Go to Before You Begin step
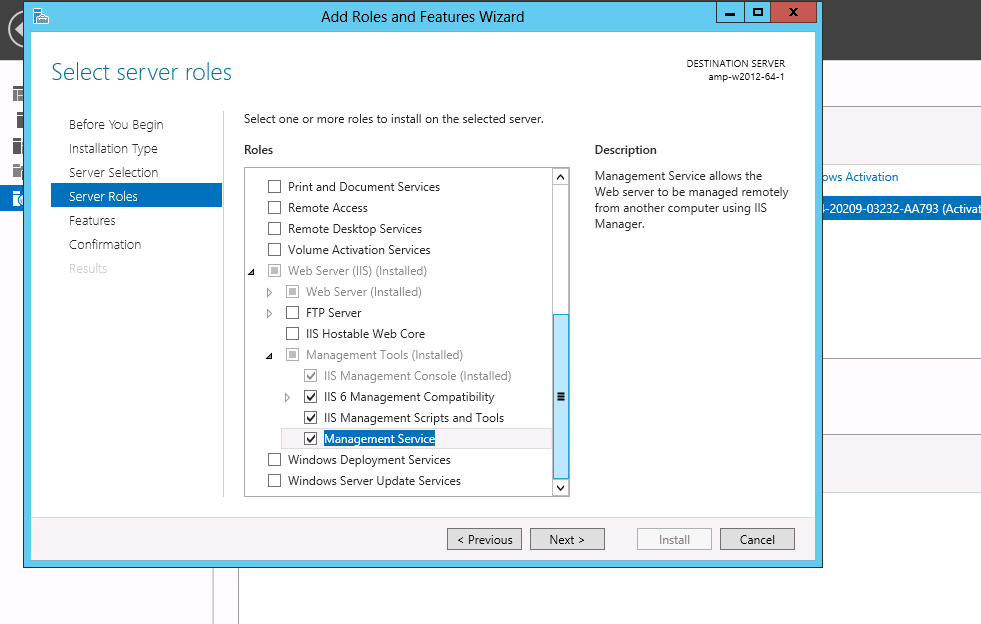 pos(116,125)
